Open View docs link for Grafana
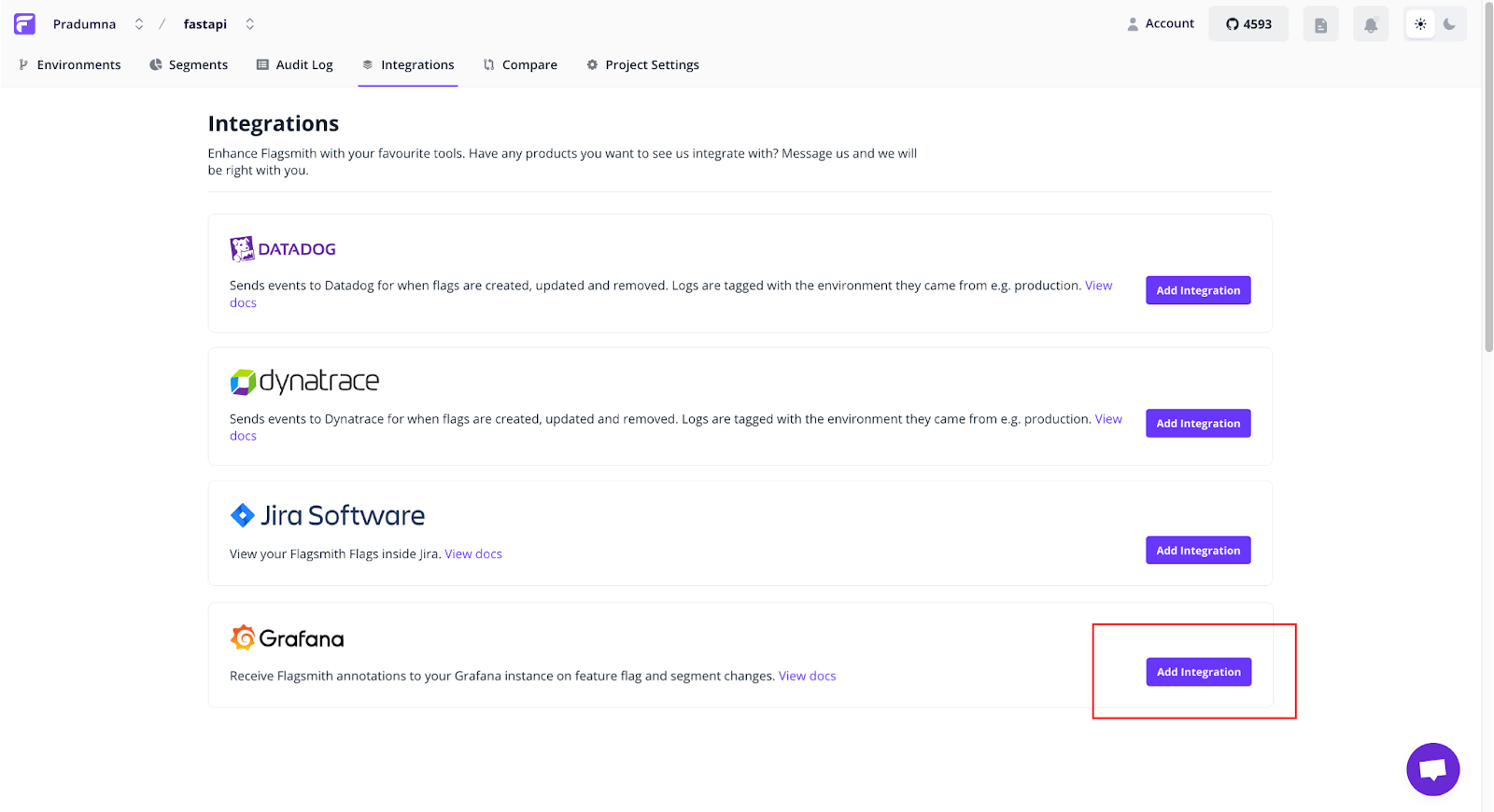The image size is (1494, 812). click(808, 676)
